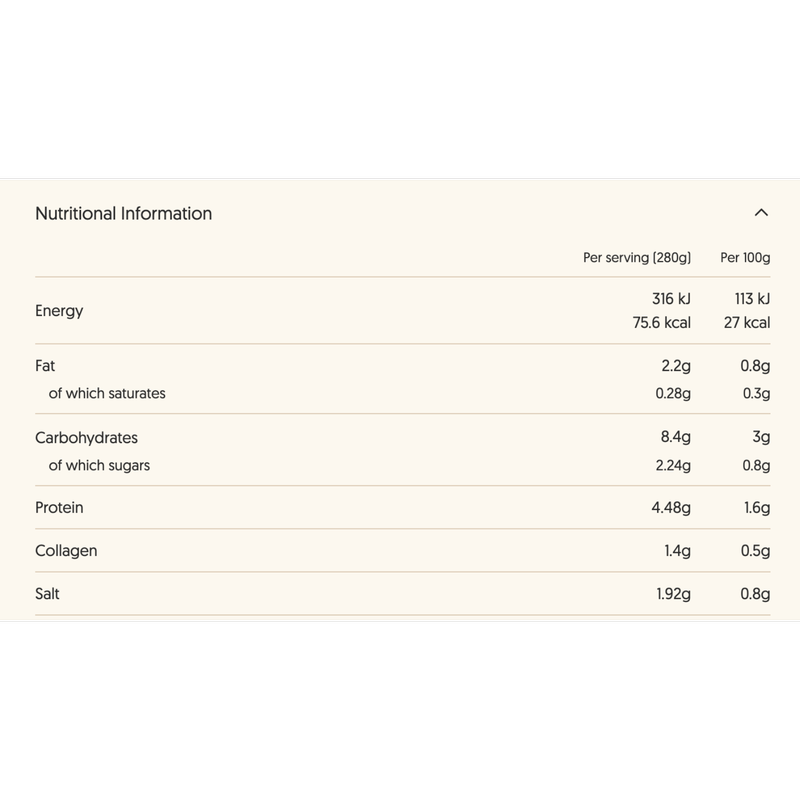
Task: Click the Salt row label
Action: point(47,594)
